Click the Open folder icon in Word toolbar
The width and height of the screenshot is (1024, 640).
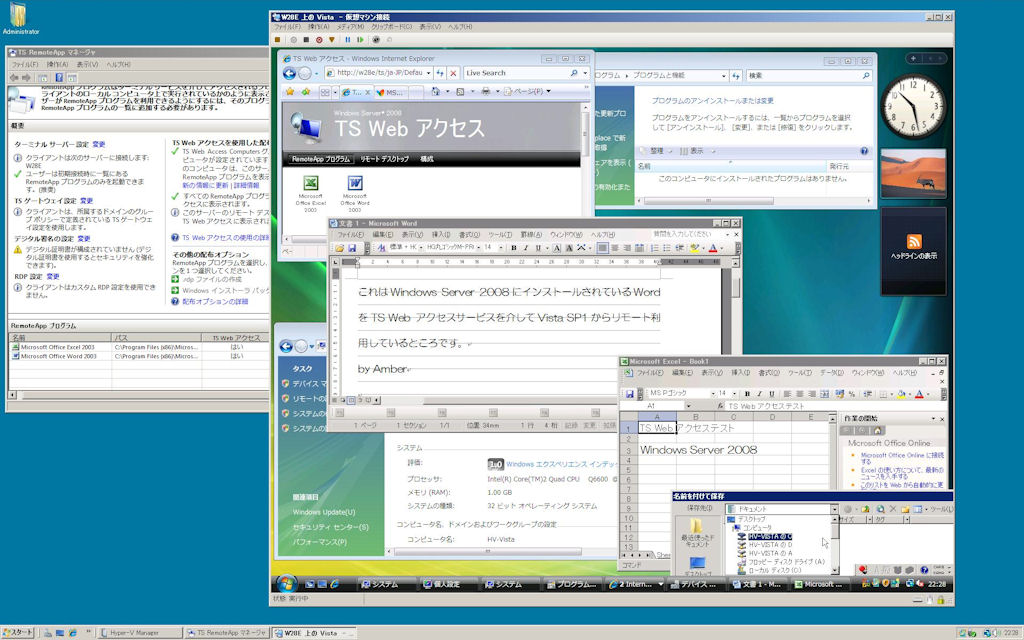click(340, 248)
